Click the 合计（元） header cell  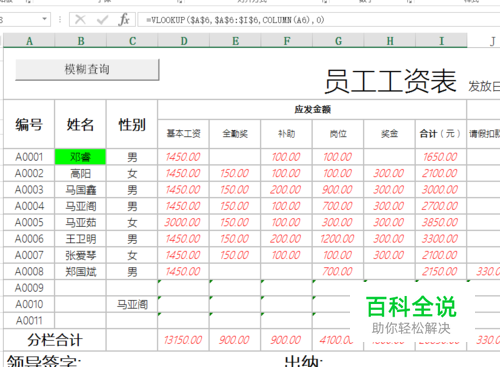point(441,134)
